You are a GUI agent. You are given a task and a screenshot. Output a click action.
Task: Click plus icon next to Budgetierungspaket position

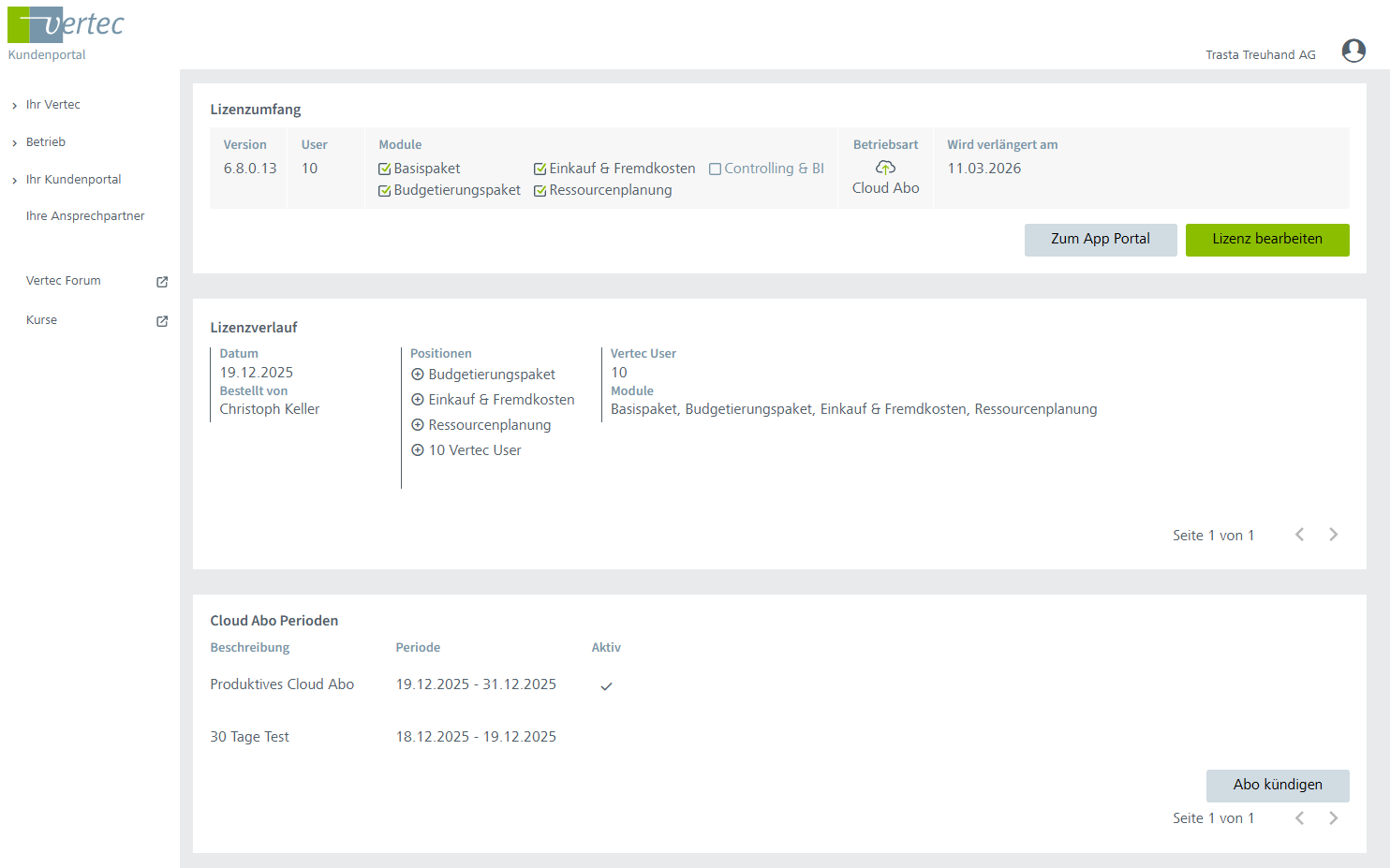coord(418,375)
